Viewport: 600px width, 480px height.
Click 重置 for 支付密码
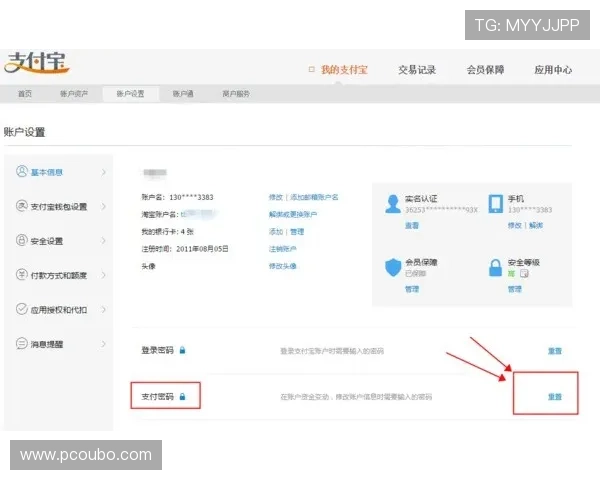pyautogui.click(x=555, y=397)
